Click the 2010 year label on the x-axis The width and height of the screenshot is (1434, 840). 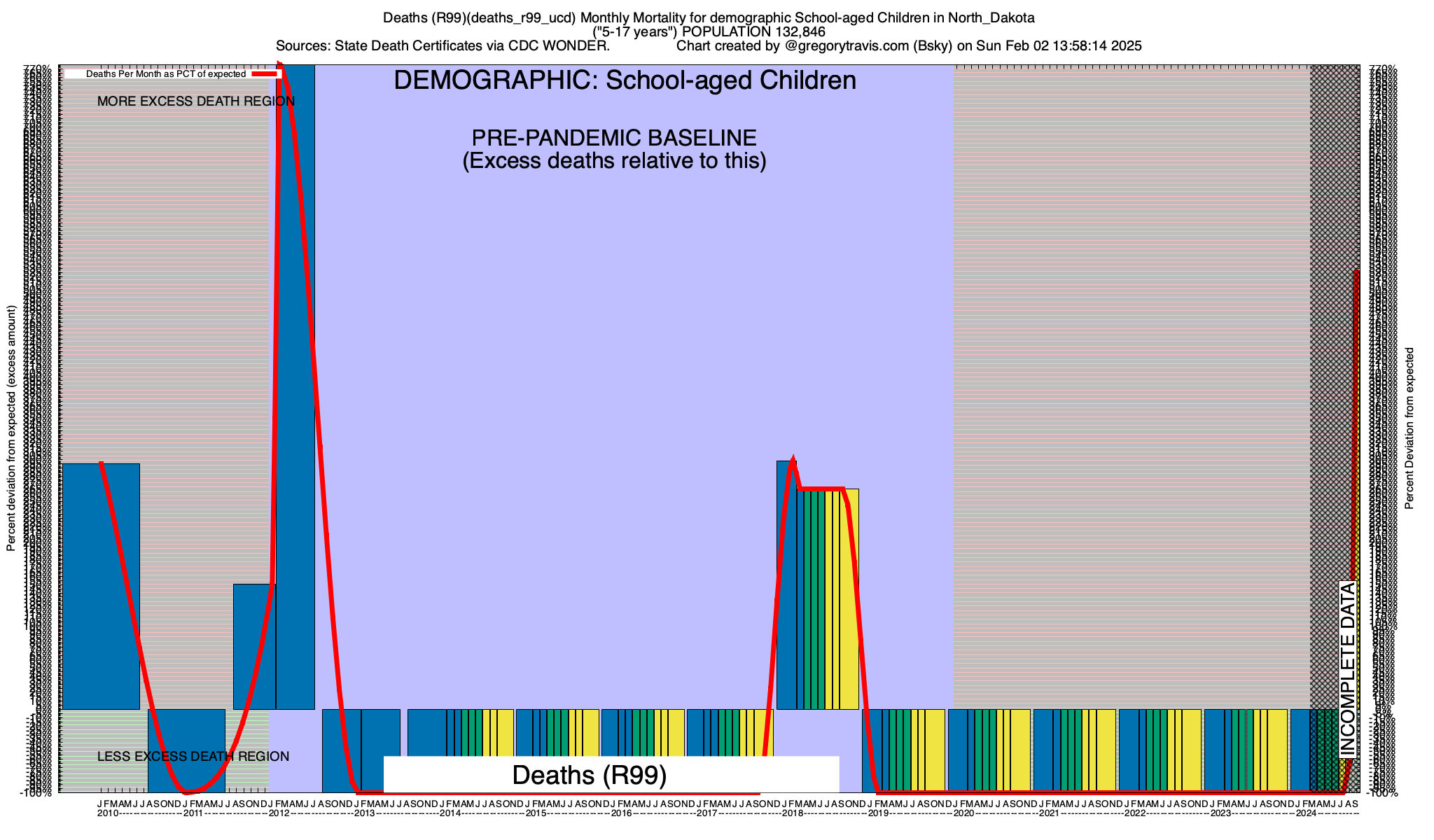(107, 813)
